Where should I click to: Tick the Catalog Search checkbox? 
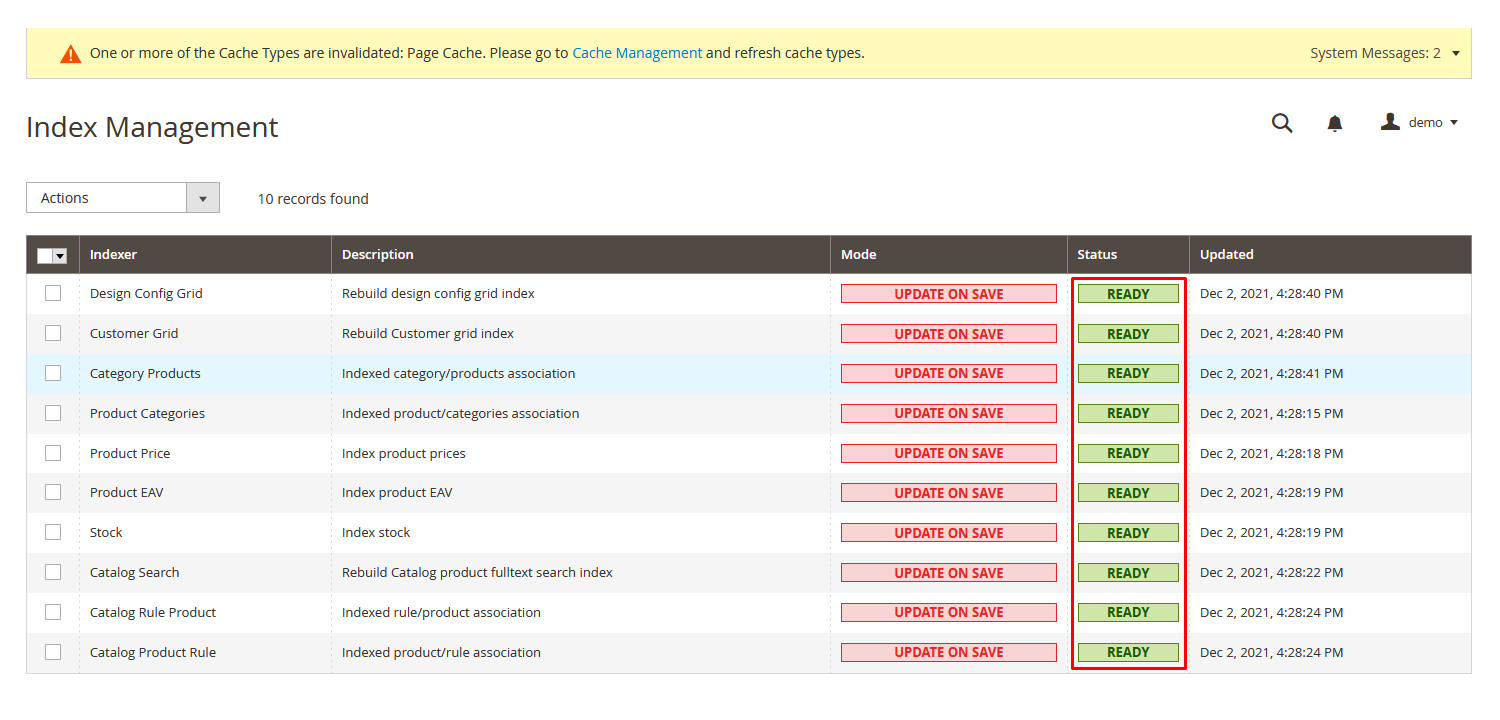(x=53, y=572)
